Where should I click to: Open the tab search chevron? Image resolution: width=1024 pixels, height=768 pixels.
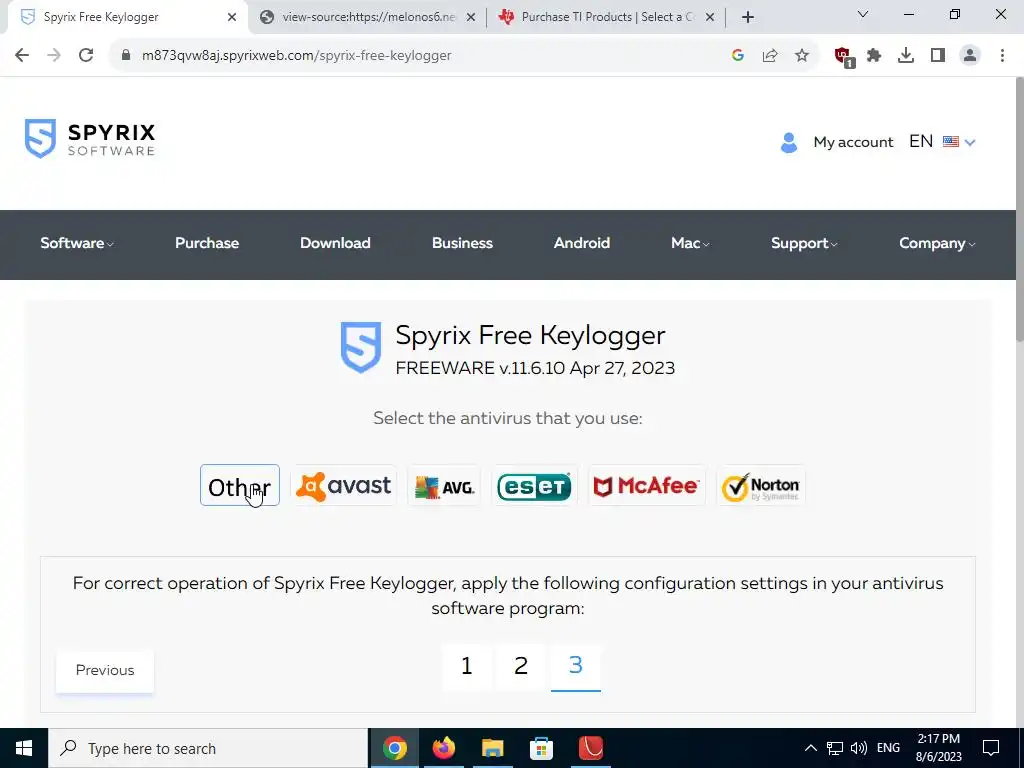pos(863,14)
